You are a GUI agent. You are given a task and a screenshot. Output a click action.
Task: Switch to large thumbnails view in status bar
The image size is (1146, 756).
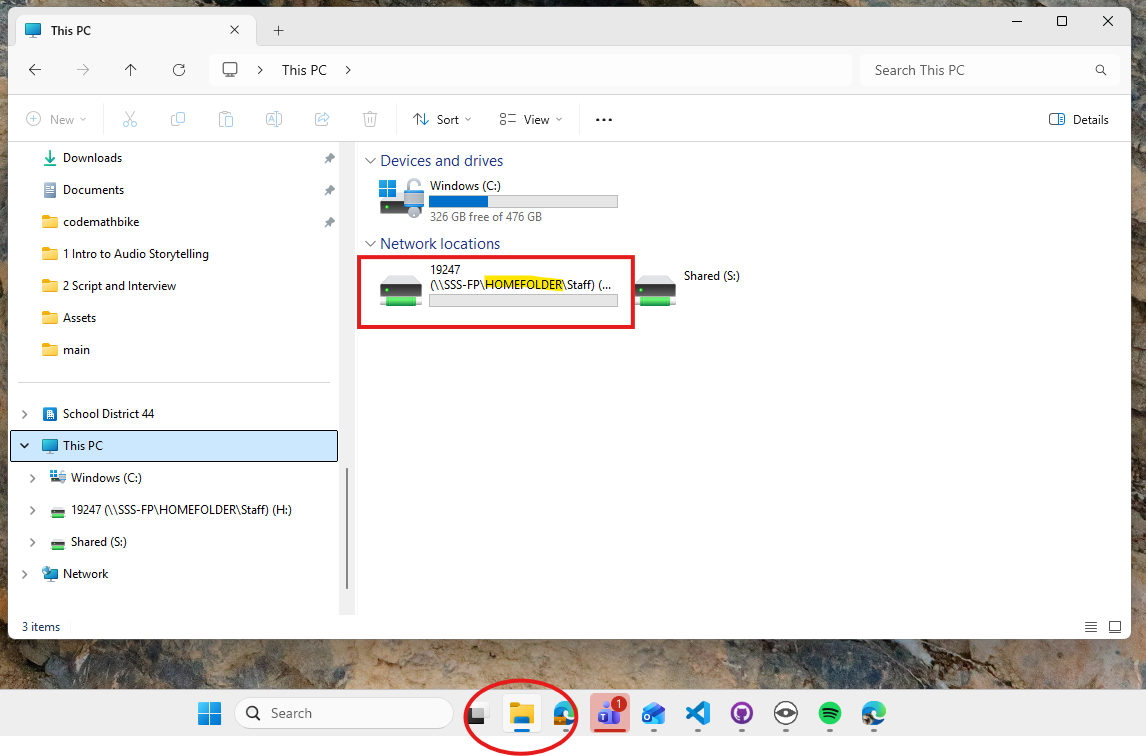click(1115, 627)
